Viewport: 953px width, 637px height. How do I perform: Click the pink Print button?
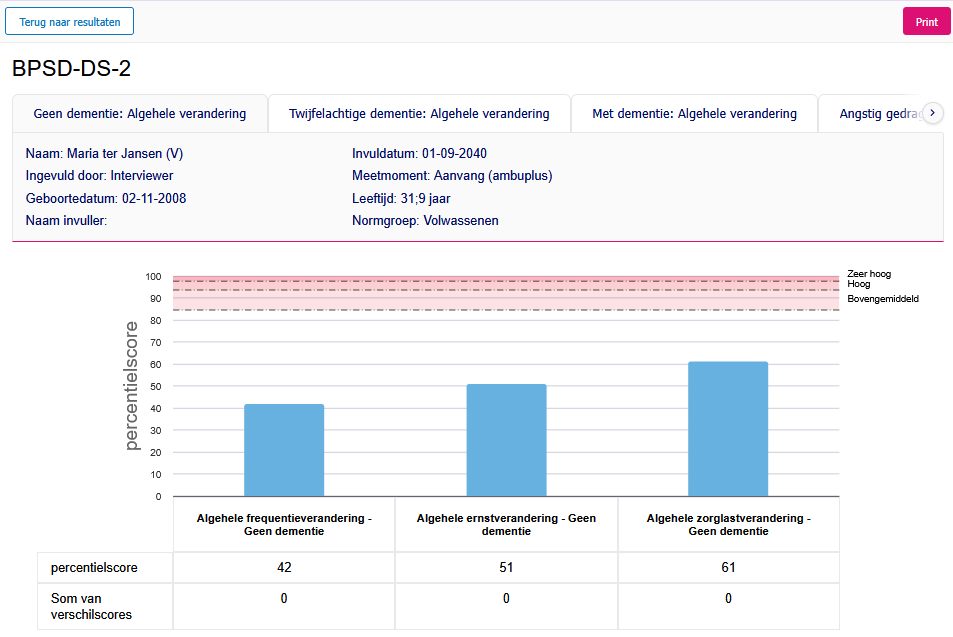926,21
